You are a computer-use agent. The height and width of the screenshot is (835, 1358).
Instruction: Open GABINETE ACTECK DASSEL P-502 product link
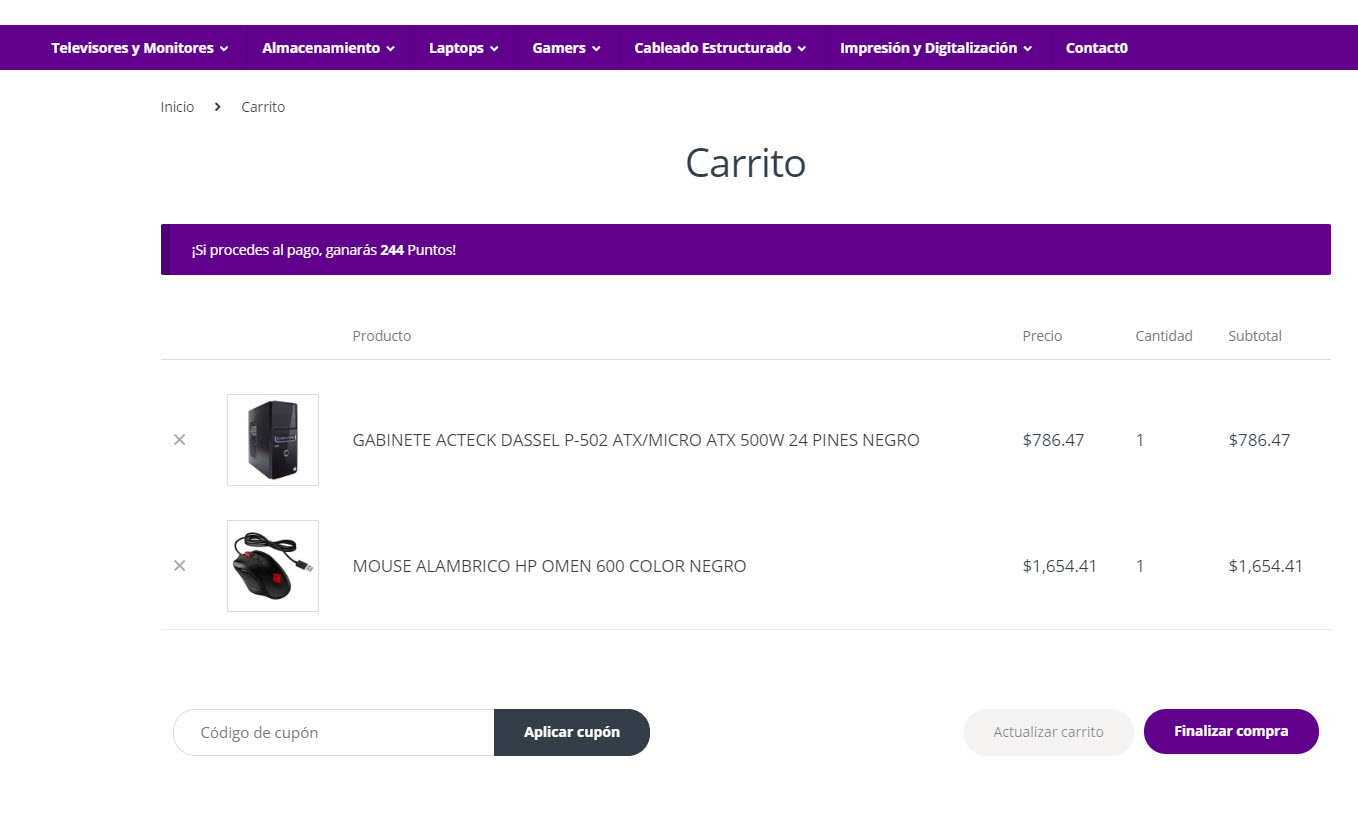[636, 440]
